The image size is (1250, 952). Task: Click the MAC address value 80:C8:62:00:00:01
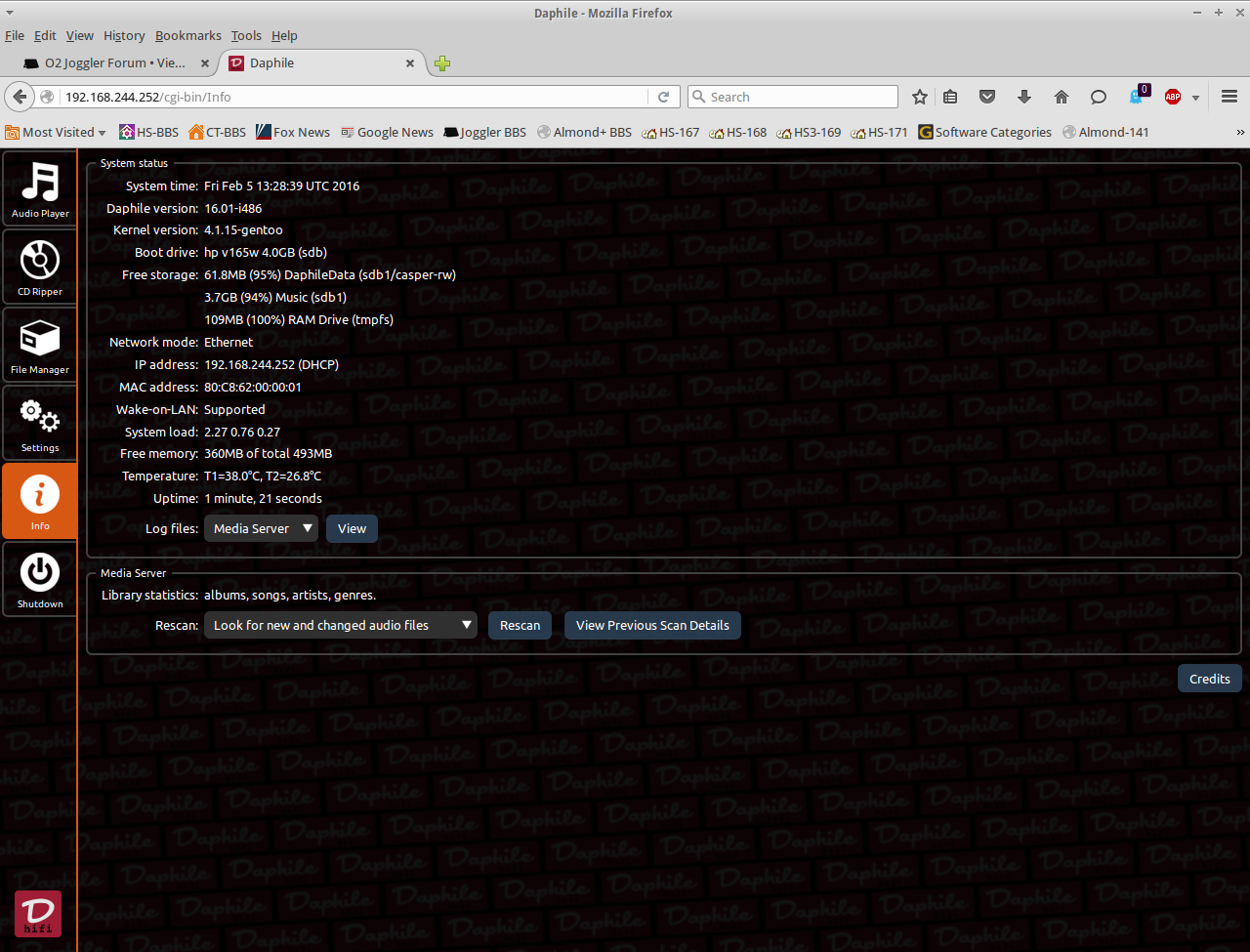253,387
